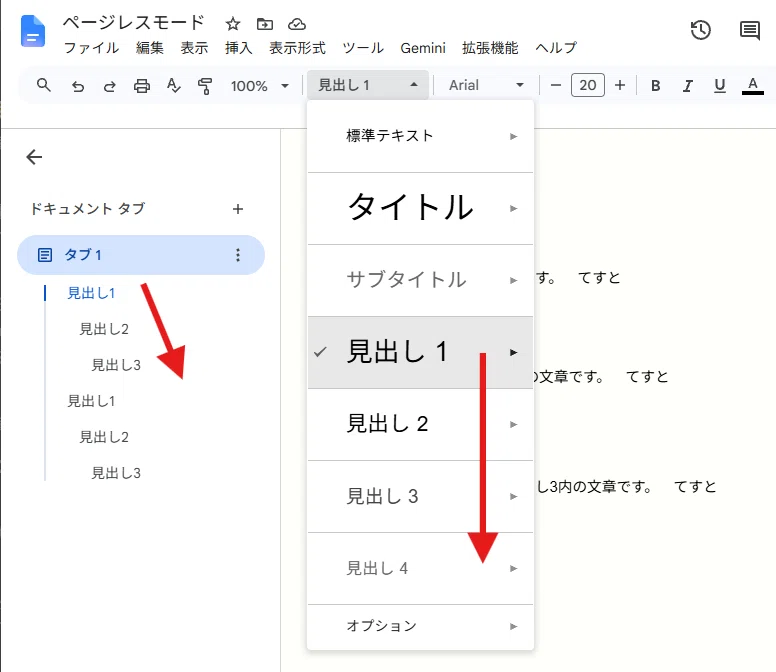Image resolution: width=776 pixels, height=672 pixels.
Task: Open the Arial font dropdown
Action: [x=486, y=85]
